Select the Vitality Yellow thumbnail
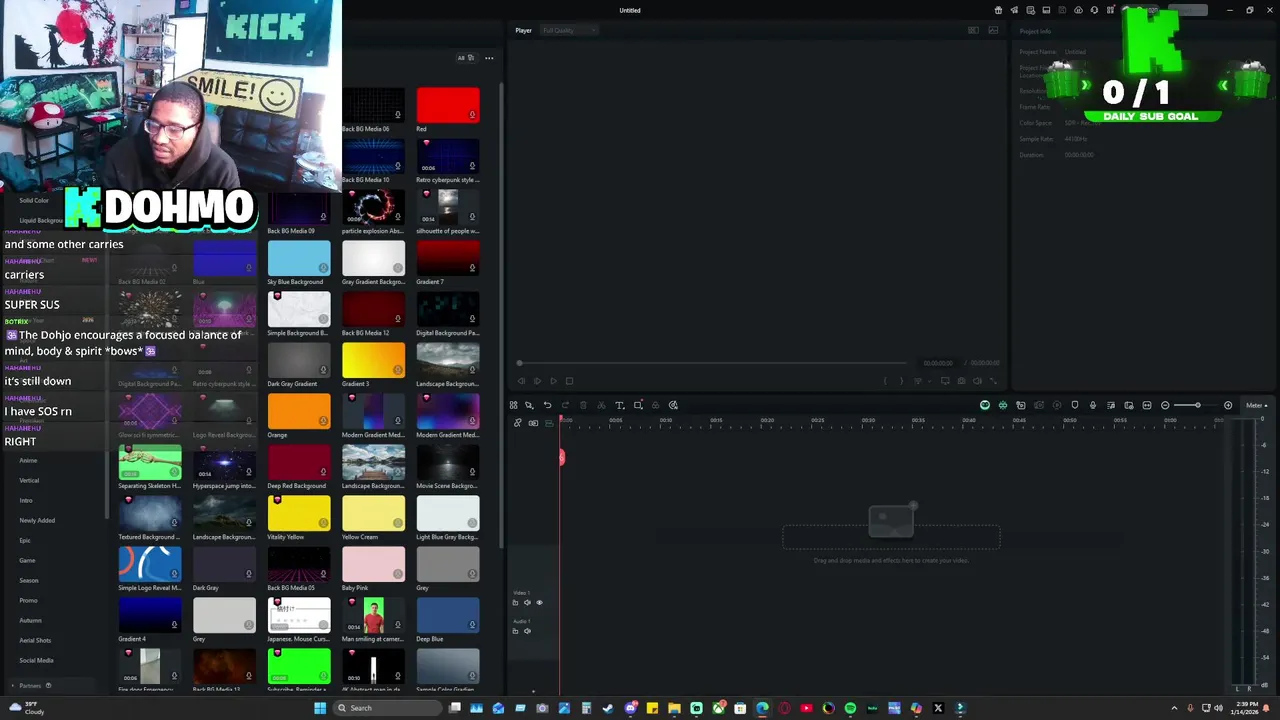This screenshot has width=1280, height=720. [298, 513]
